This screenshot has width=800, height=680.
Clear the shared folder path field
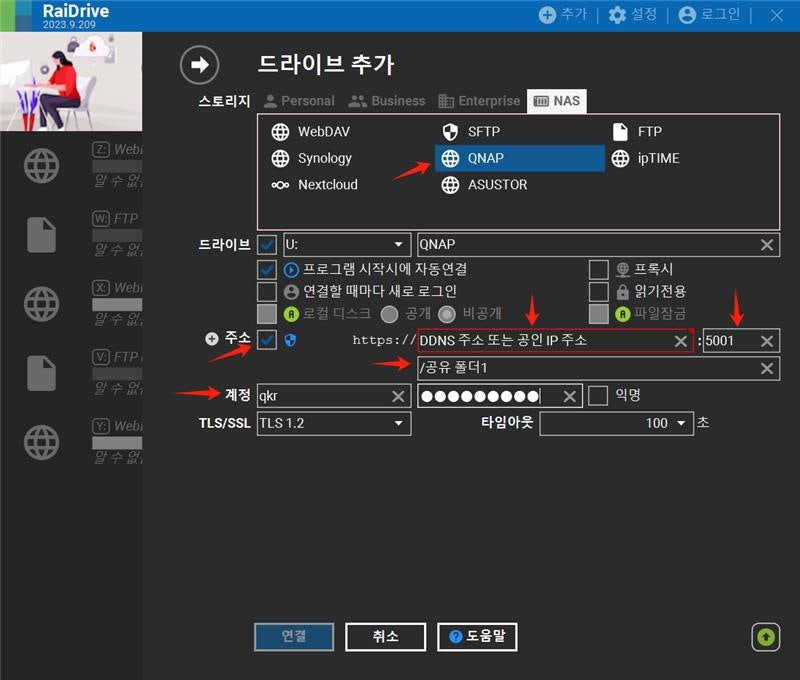click(x=767, y=368)
